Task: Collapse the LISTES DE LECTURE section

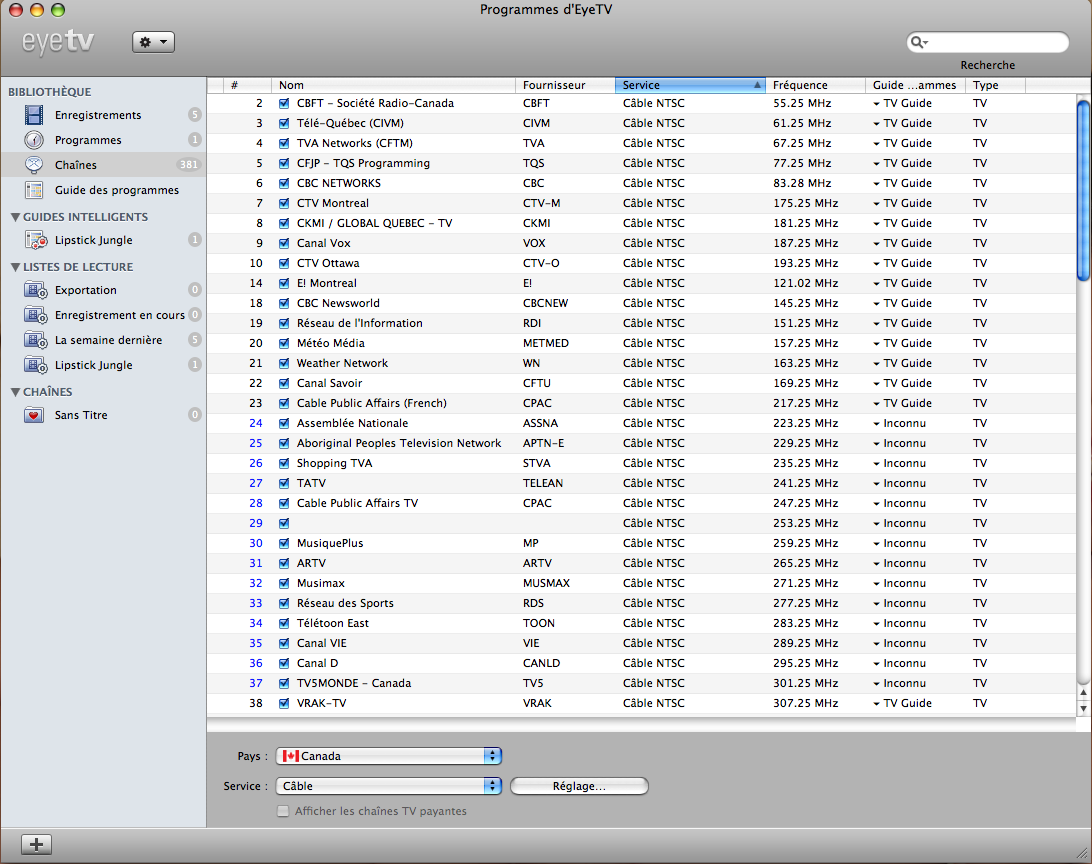Action: click(15, 267)
